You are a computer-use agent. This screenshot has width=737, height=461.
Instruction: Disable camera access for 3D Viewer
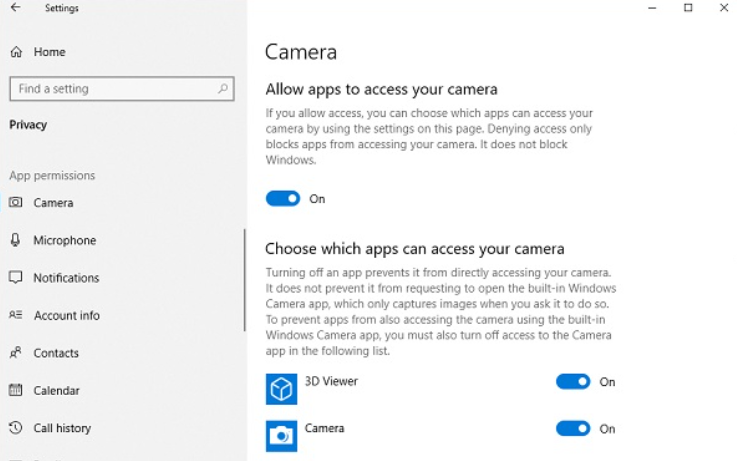pyautogui.click(x=573, y=382)
